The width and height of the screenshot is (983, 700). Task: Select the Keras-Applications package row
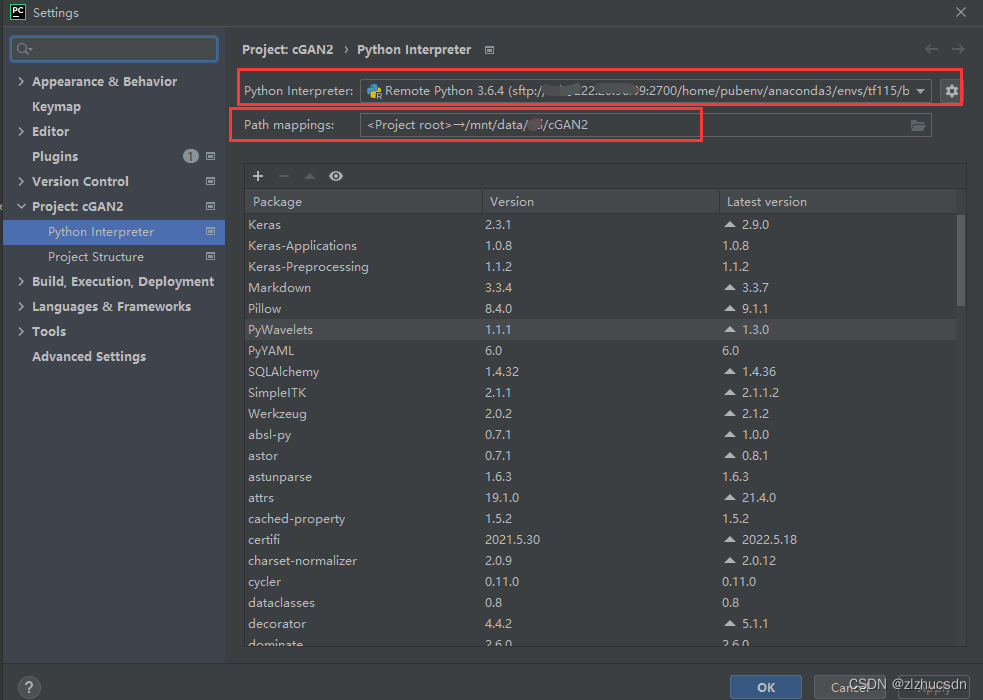(x=600, y=246)
